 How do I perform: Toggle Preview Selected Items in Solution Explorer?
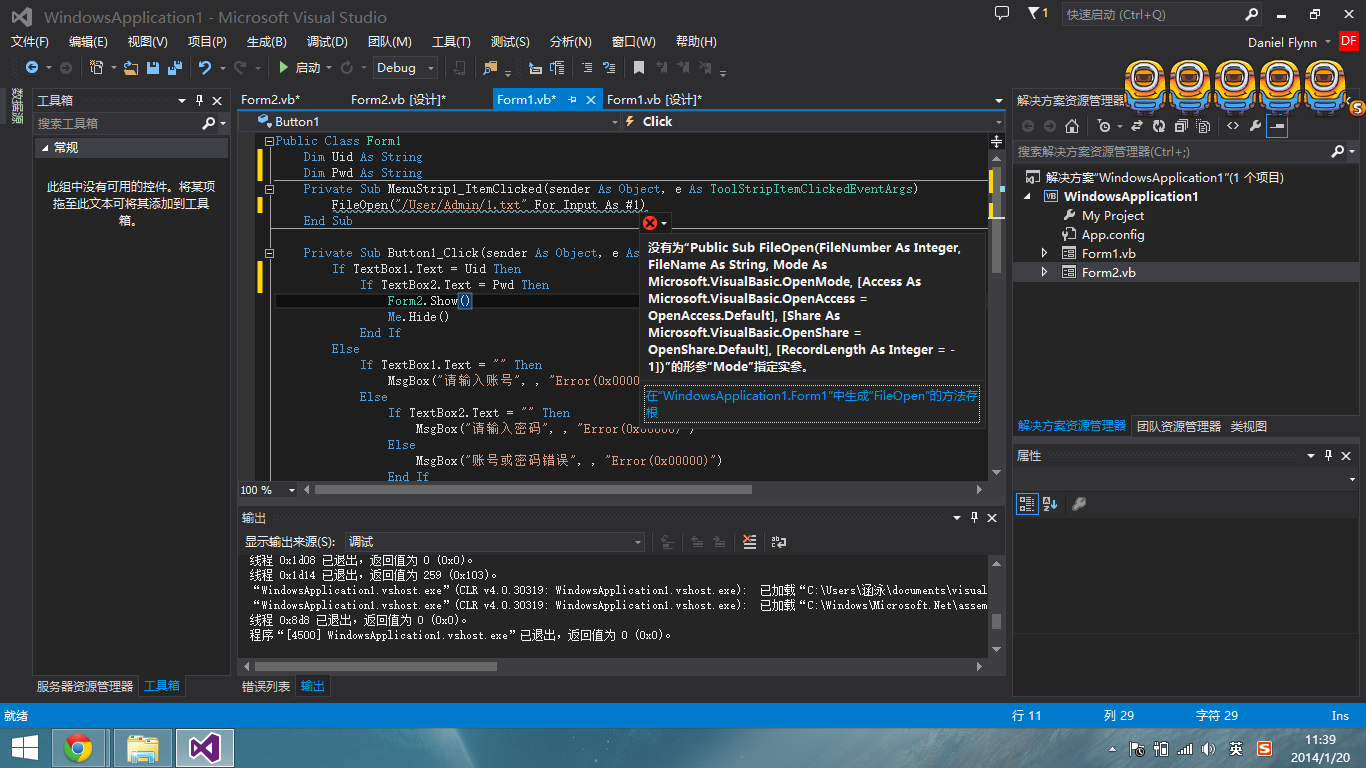click(x=1277, y=126)
